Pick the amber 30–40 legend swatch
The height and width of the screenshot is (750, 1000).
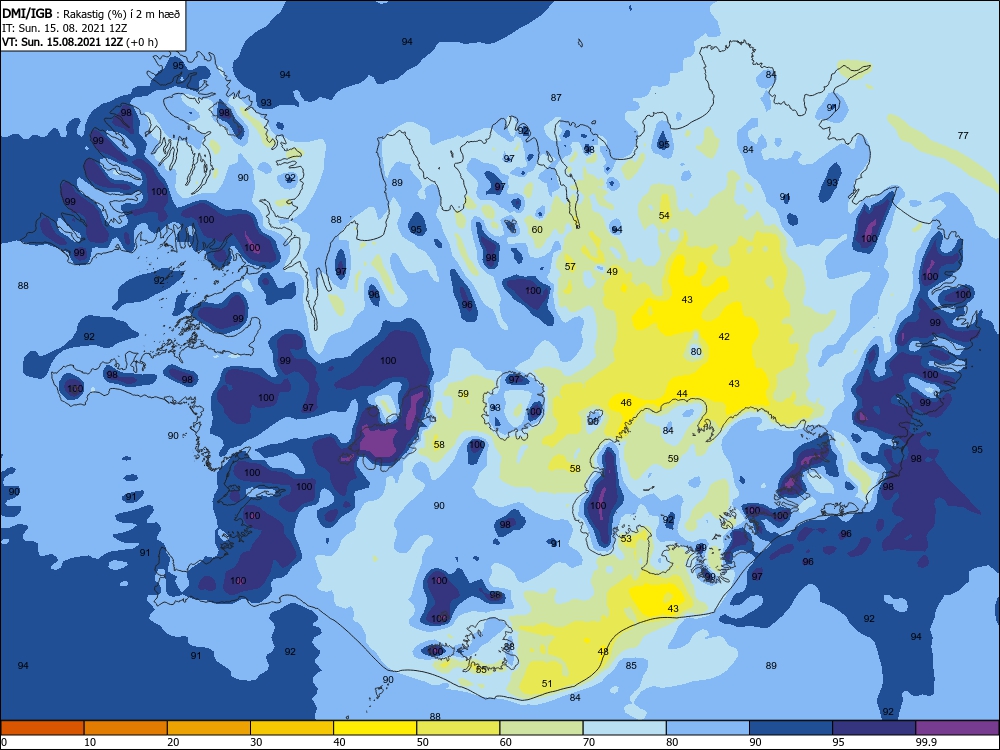point(292,728)
